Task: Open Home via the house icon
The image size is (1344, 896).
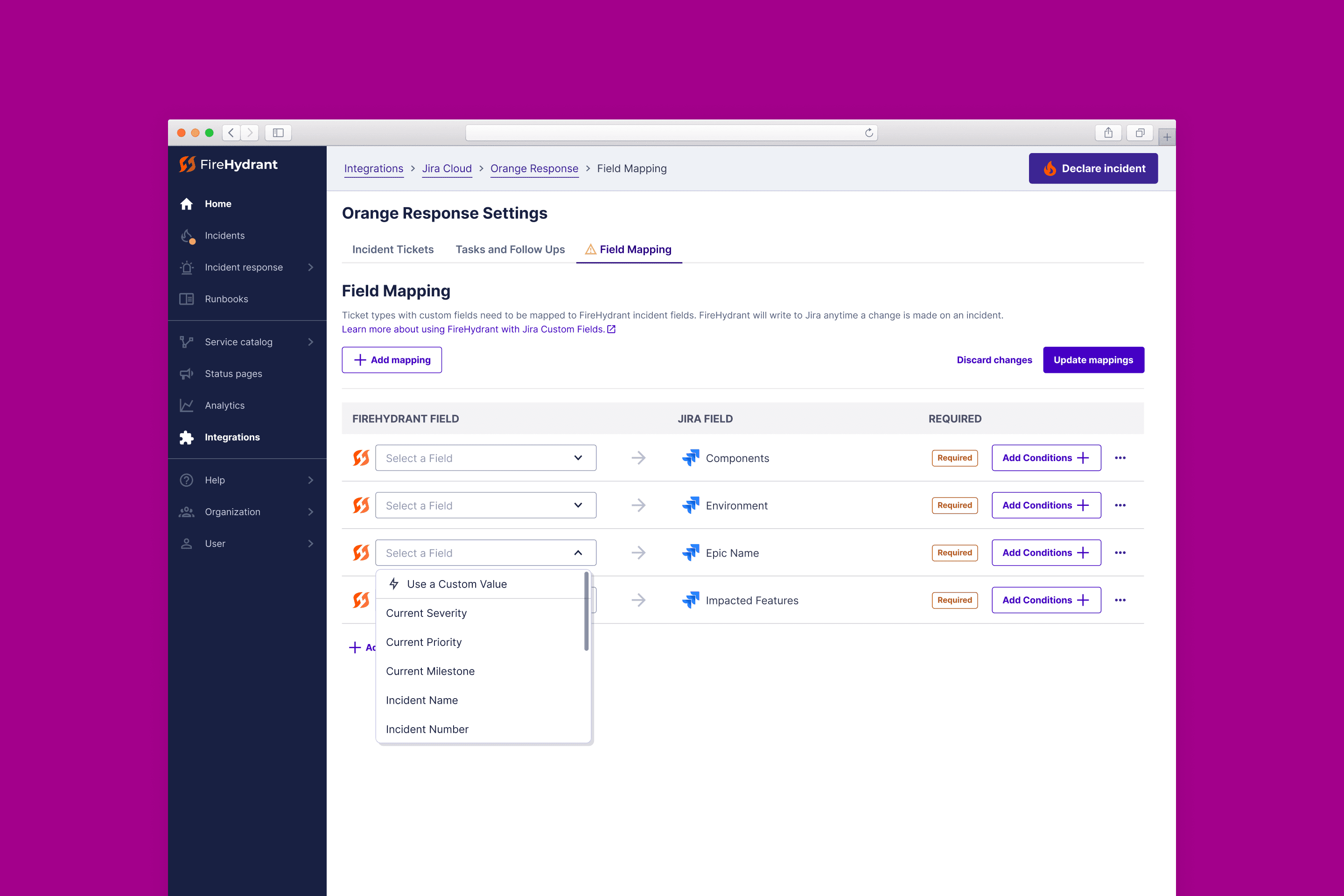Action: (x=186, y=204)
